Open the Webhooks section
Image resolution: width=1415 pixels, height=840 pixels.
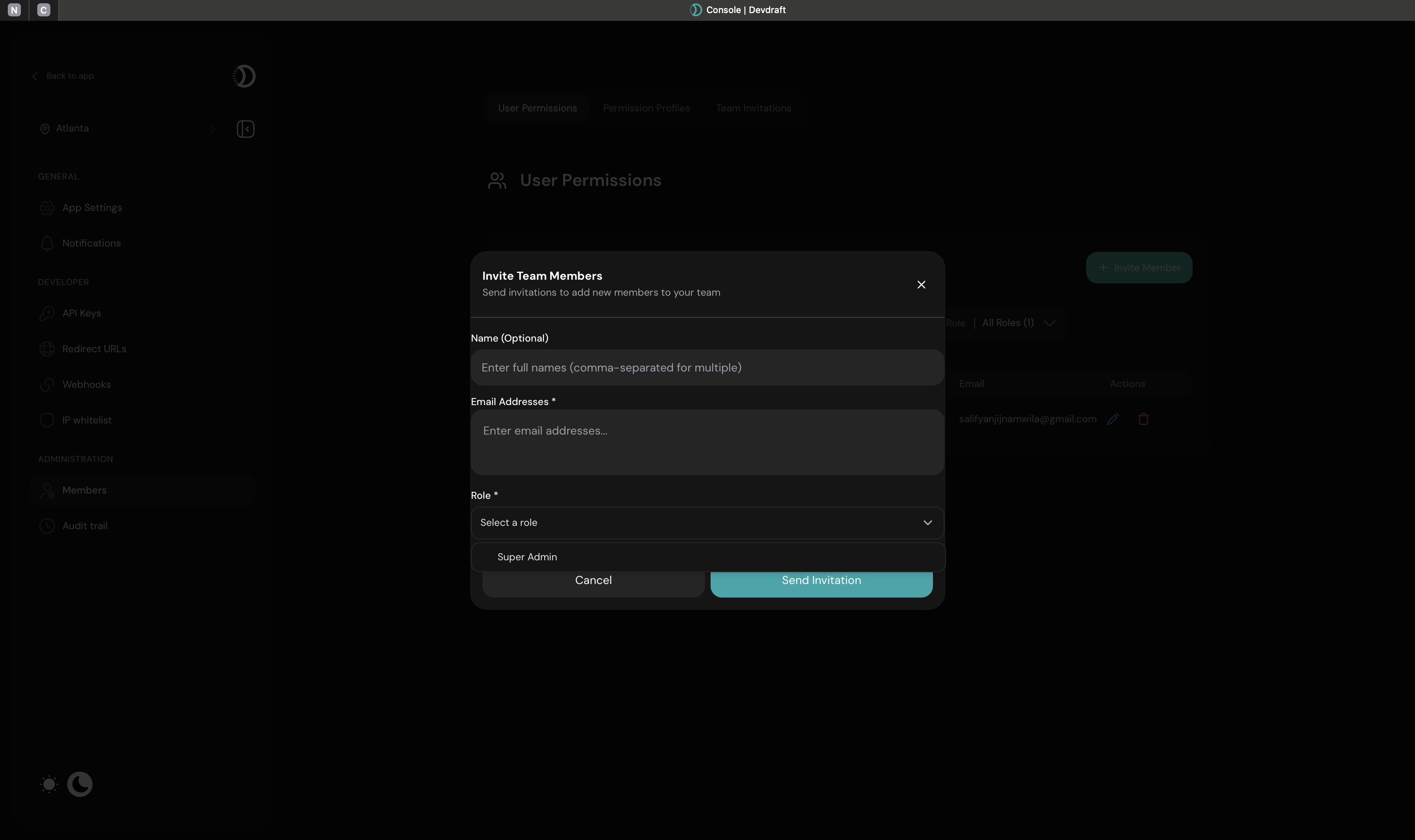pyautogui.click(x=86, y=384)
